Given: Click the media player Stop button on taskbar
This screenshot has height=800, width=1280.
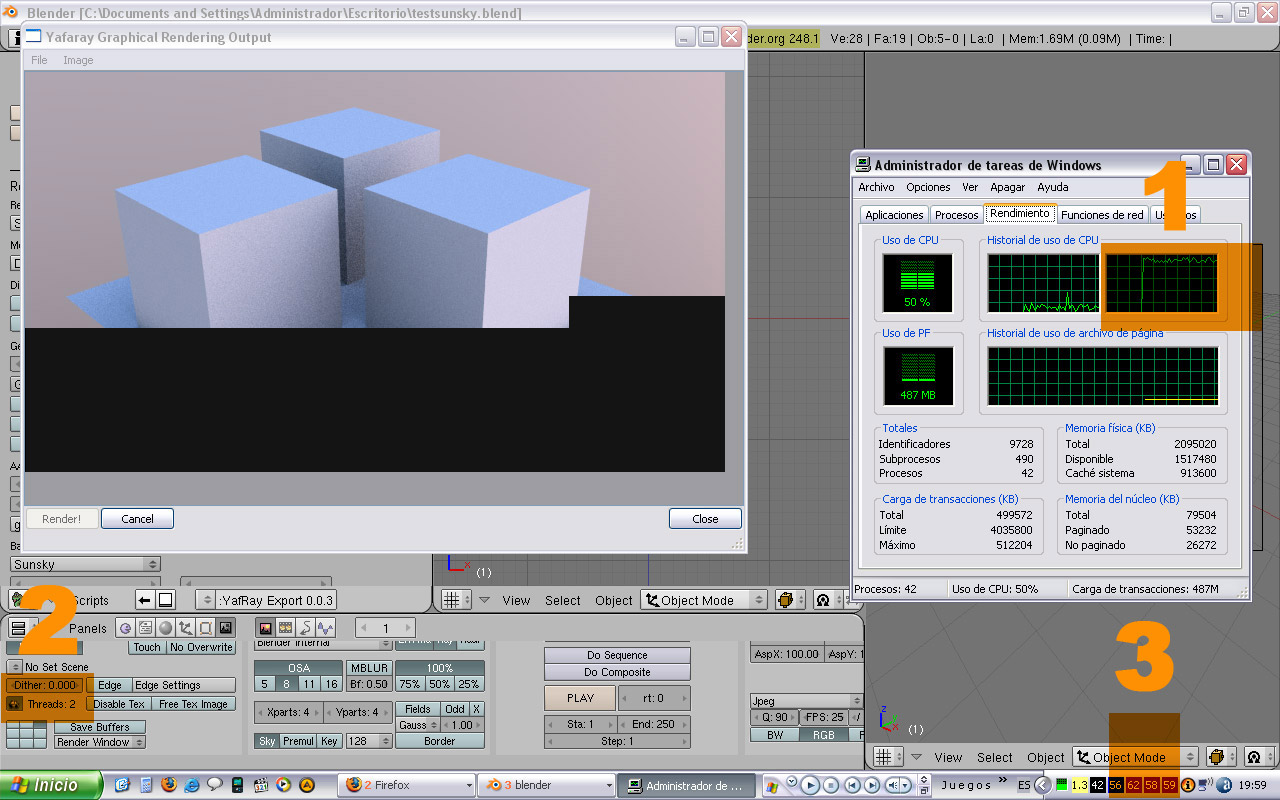Looking at the screenshot, I should (832, 785).
